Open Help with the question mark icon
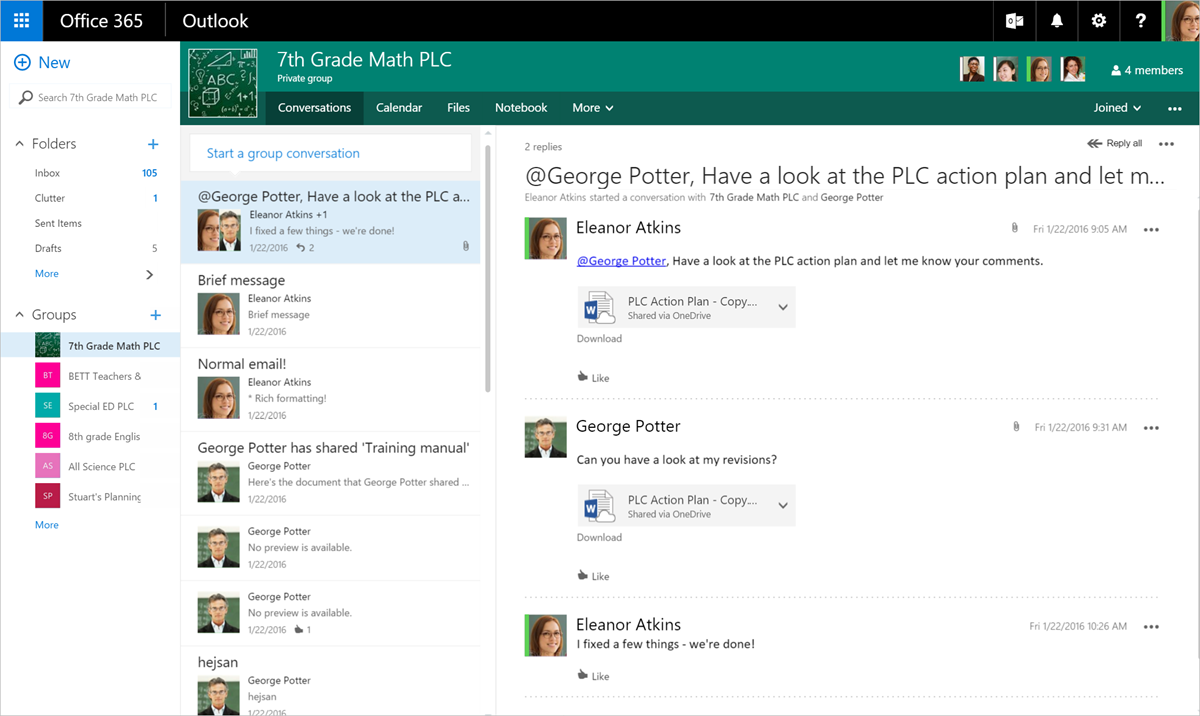Screen dimensions: 1200x716 pos(1140,20)
